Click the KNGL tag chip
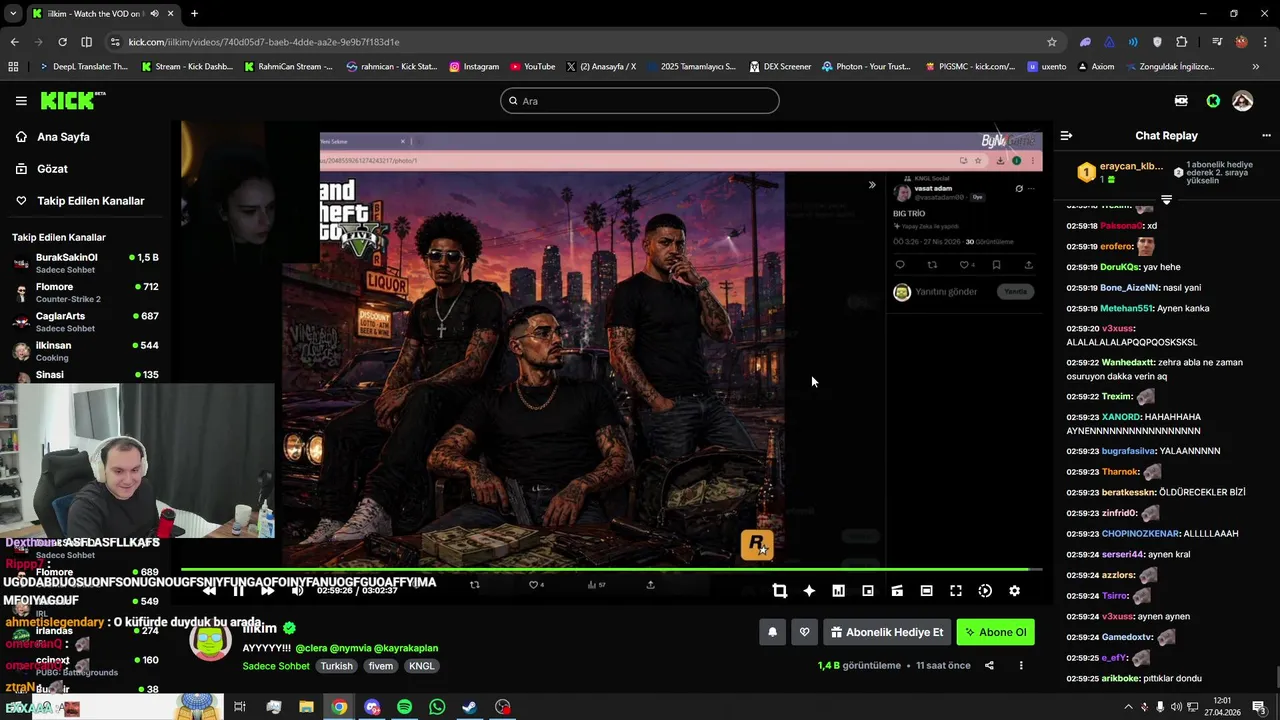The width and height of the screenshot is (1280, 720). (422, 666)
